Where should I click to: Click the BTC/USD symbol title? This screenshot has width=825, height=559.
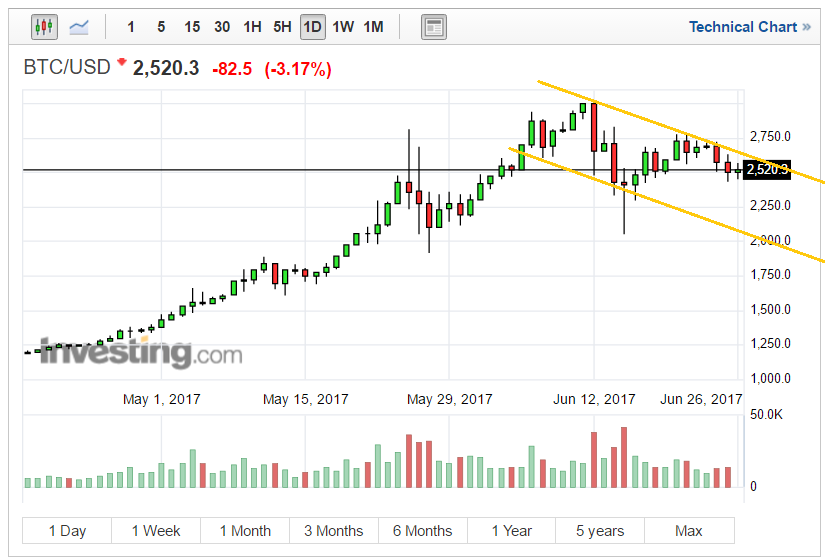tap(68, 68)
